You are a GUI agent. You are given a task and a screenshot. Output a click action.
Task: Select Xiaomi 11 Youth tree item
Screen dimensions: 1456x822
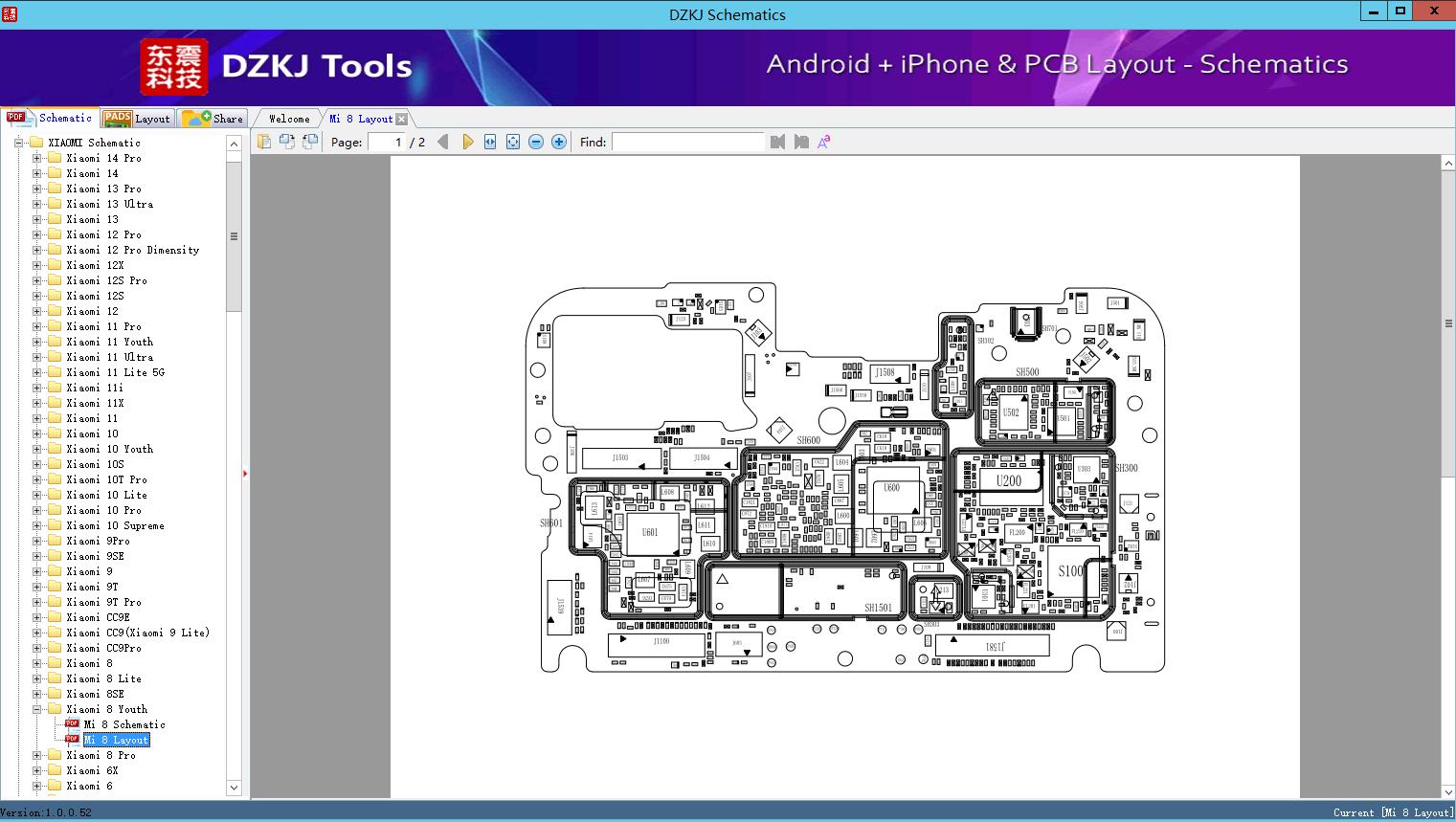coord(109,342)
